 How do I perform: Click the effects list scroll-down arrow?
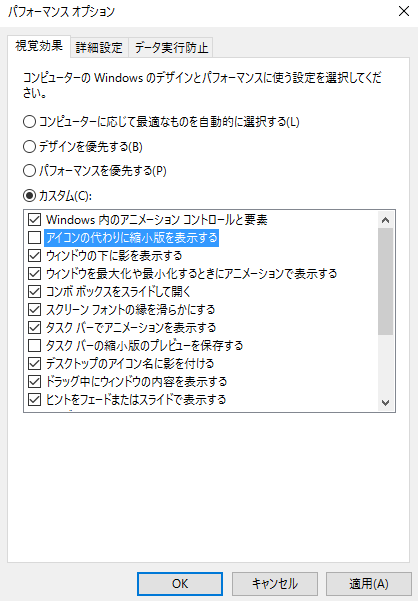click(x=385, y=402)
